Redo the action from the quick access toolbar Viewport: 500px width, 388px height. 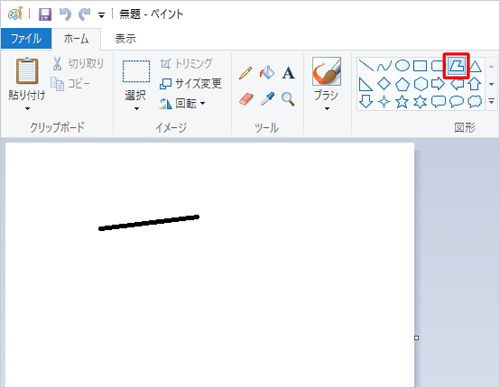(x=85, y=14)
